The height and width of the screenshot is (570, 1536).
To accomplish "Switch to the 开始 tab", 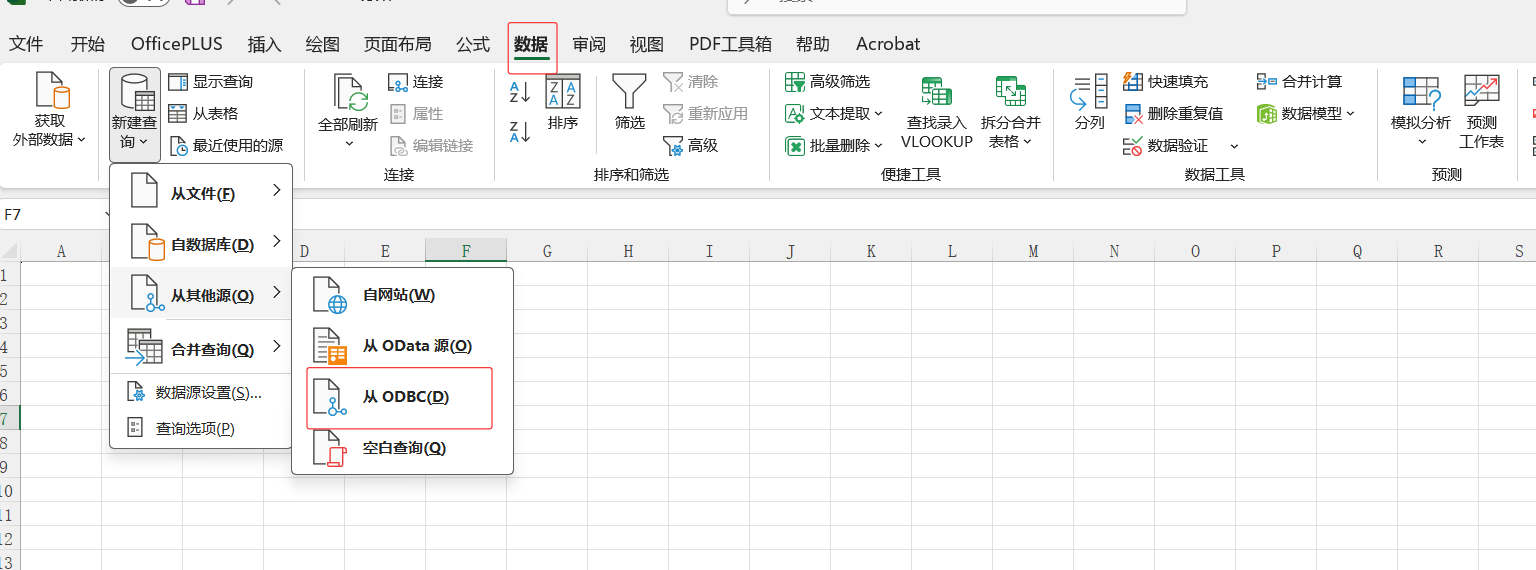I will click(88, 44).
